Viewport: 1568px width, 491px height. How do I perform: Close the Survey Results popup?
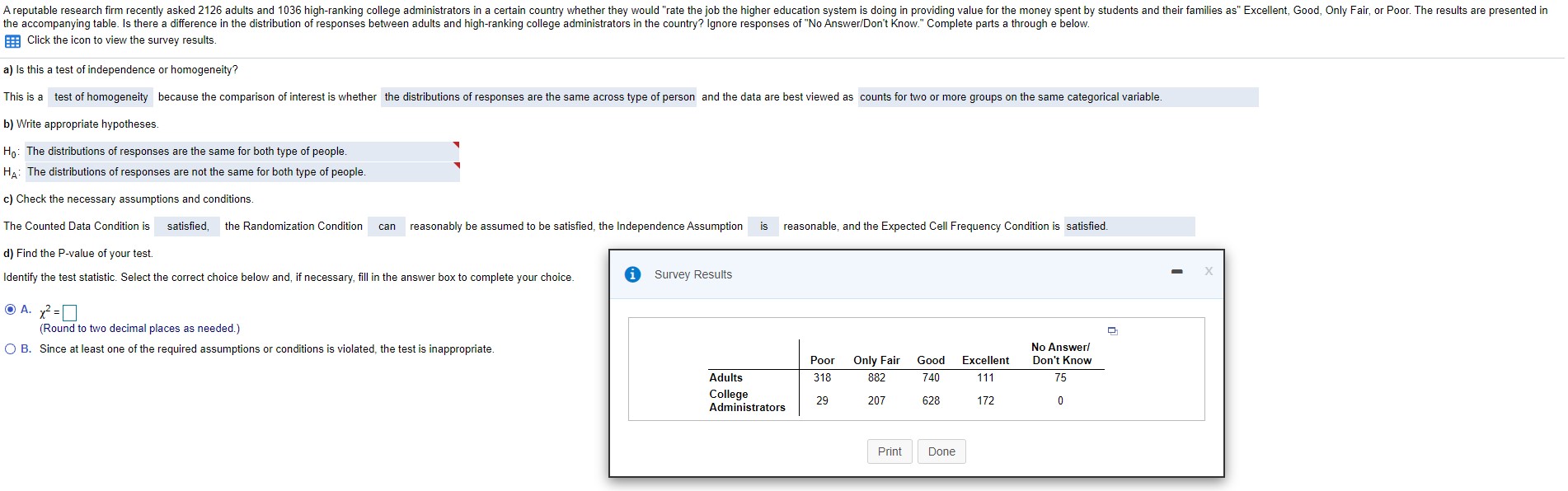1209,271
